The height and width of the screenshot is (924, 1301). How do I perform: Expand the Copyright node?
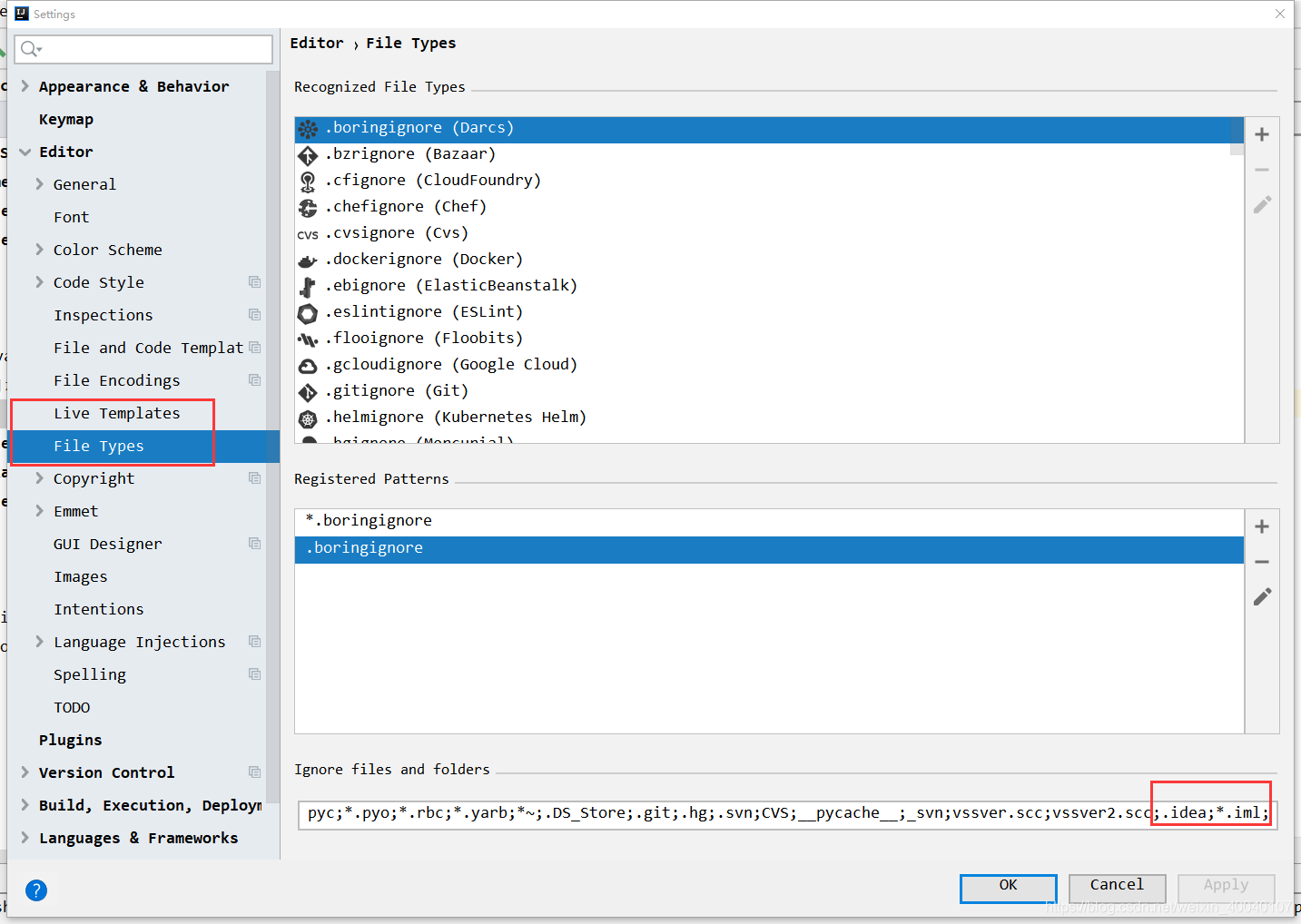point(39,478)
